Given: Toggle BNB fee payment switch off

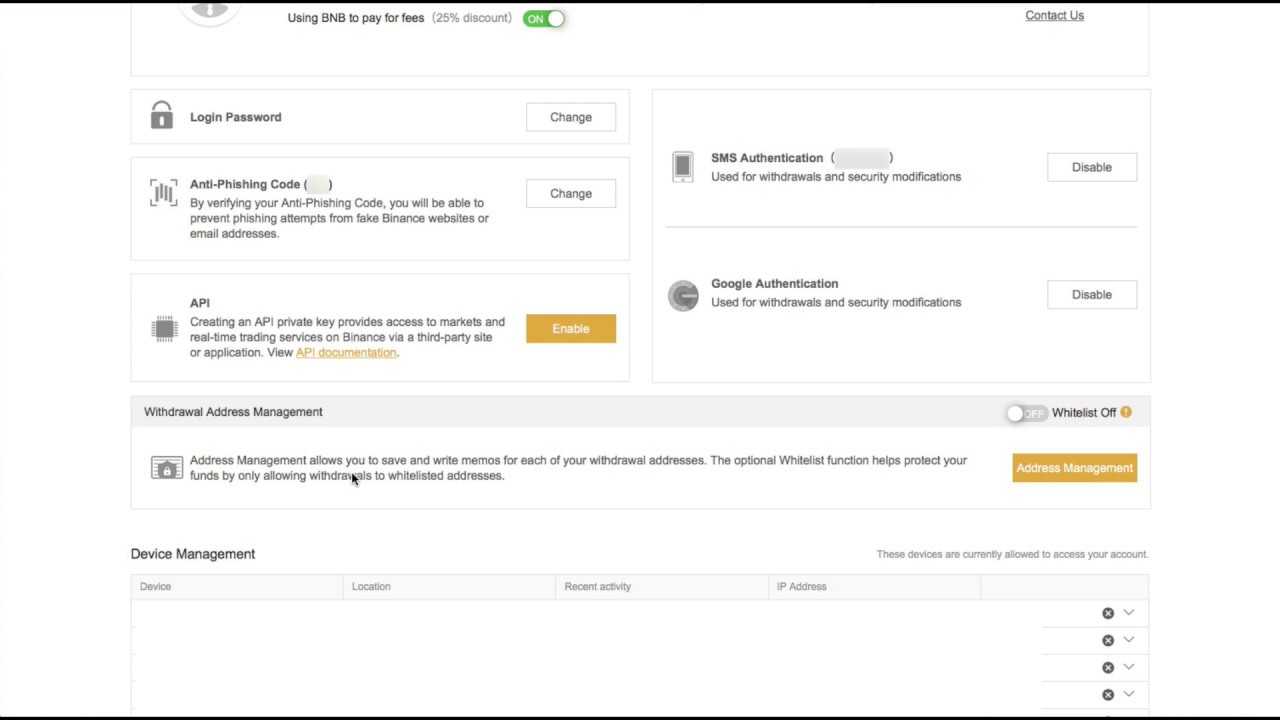Looking at the screenshot, I should [544, 18].
